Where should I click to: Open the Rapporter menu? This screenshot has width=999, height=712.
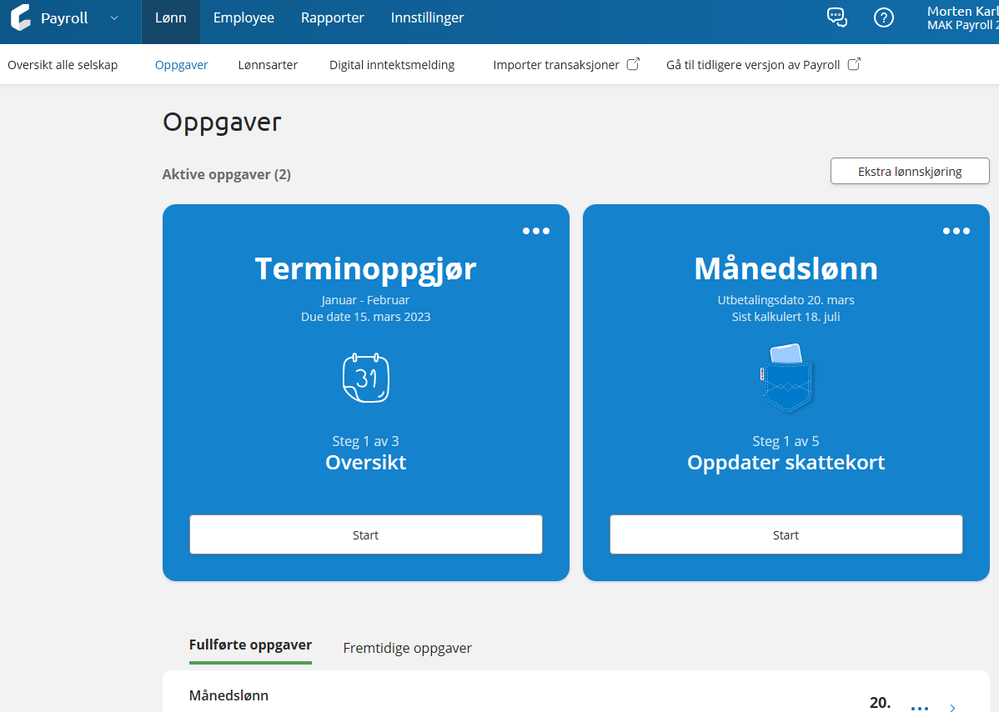click(x=332, y=18)
